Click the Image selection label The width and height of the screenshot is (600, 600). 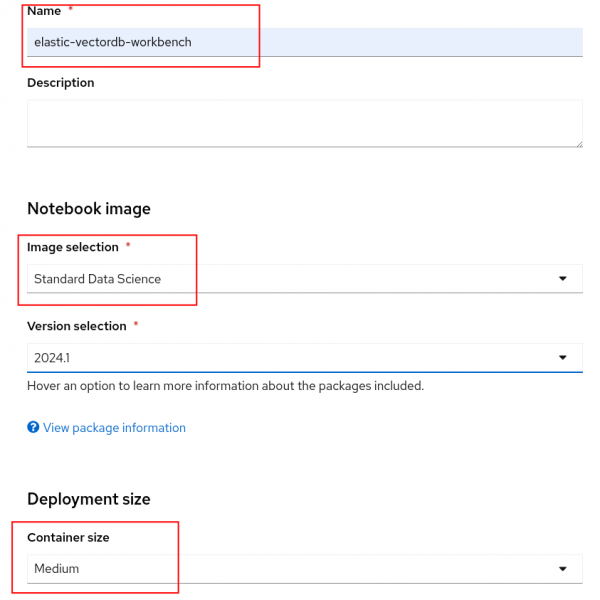[x=73, y=247]
